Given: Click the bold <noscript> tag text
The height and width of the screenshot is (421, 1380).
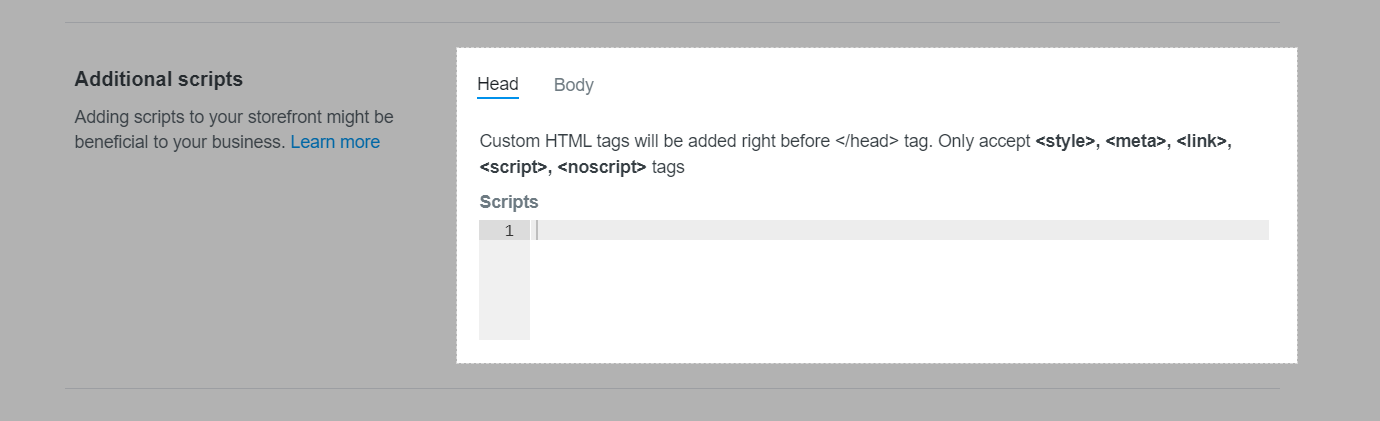Looking at the screenshot, I should click(x=602, y=168).
